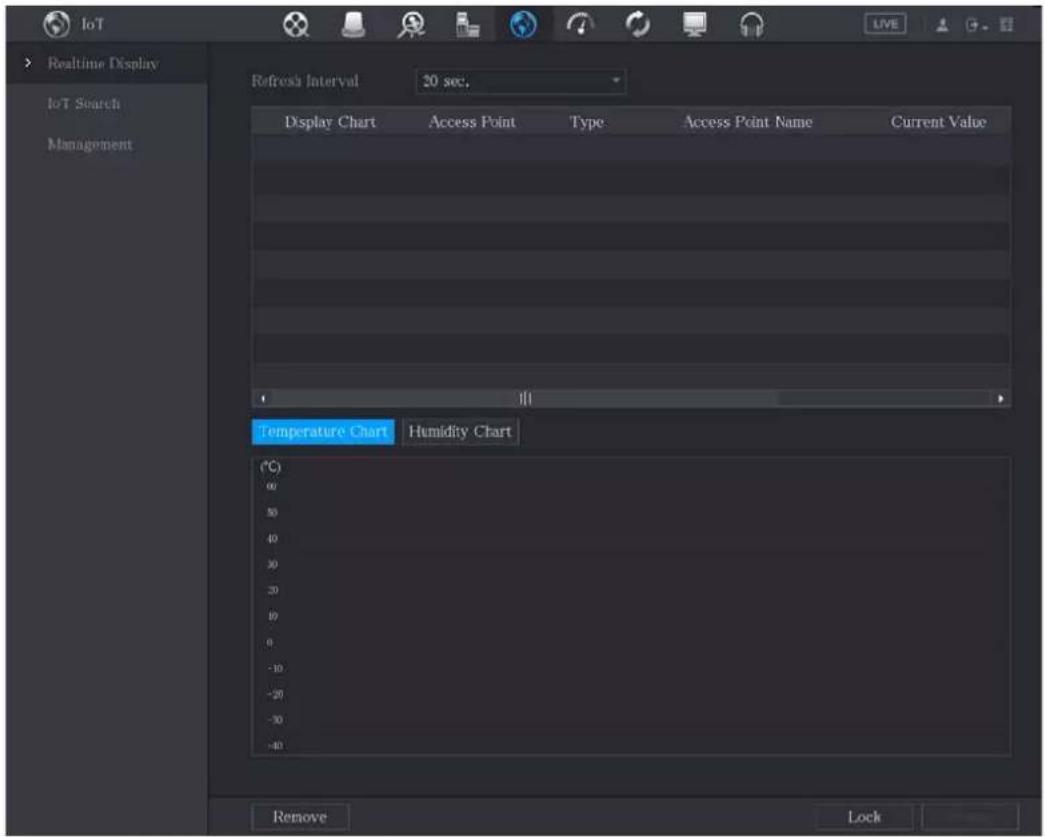Click the QR grid icon at top right
The image size is (1045, 837).
pyautogui.click(x=1006, y=25)
